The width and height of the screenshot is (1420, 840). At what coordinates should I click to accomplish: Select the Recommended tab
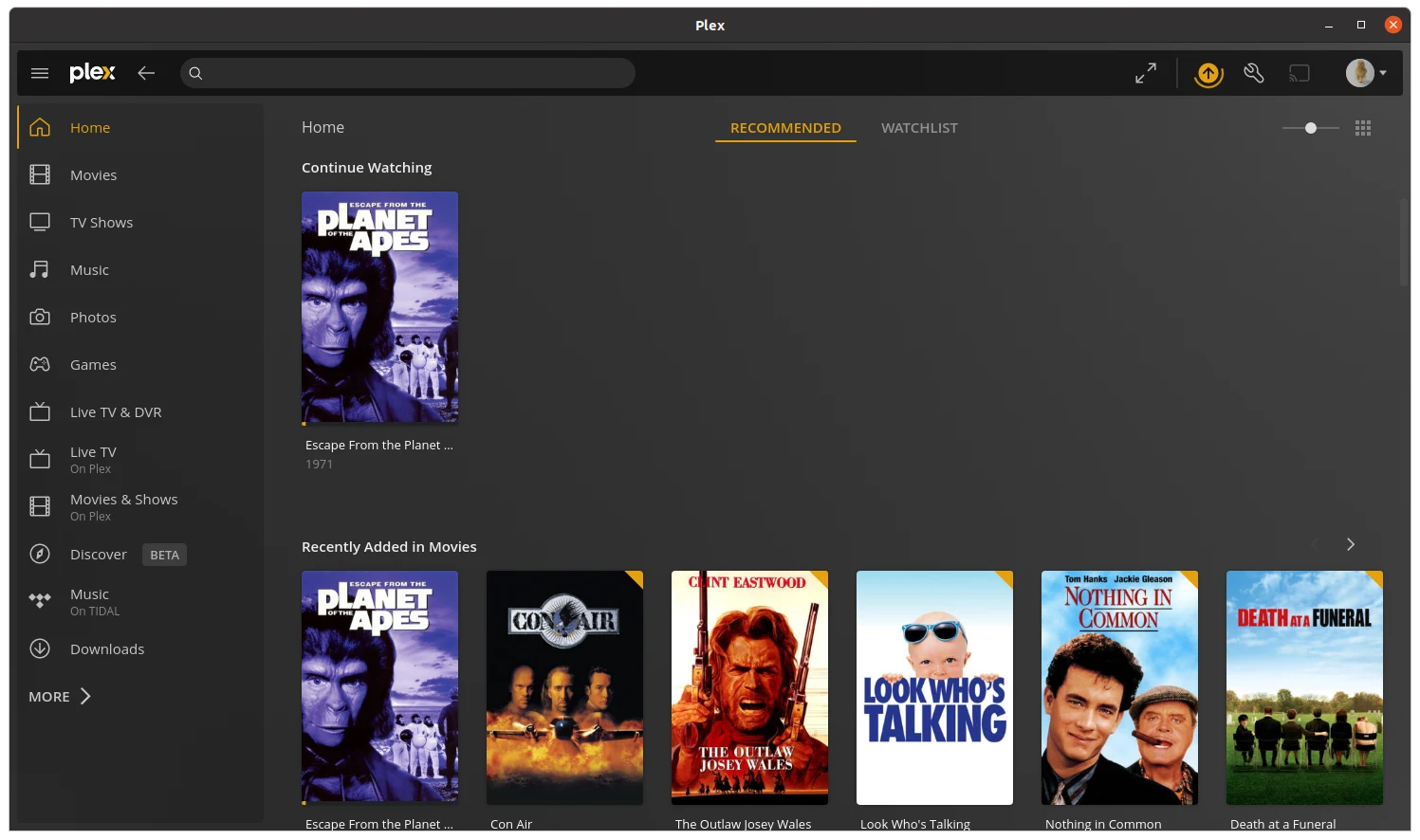pos(785,128)
